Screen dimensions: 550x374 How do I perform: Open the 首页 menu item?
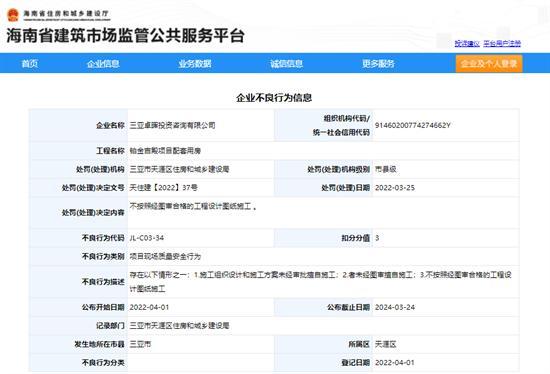point(30,64)
